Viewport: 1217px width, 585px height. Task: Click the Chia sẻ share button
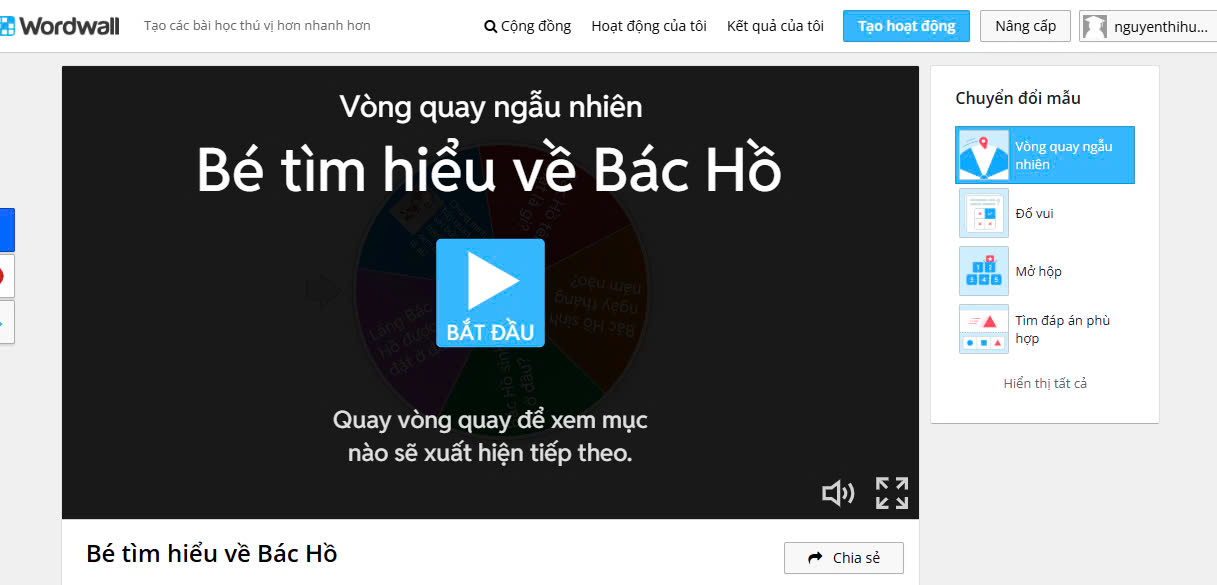click(844, 558)
